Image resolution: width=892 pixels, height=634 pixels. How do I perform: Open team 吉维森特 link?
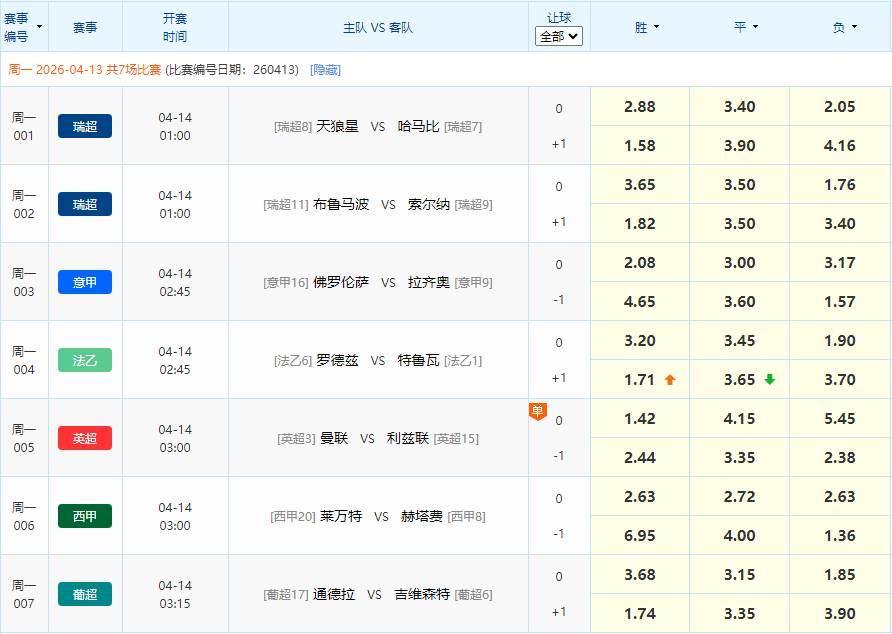pos(423,594)
